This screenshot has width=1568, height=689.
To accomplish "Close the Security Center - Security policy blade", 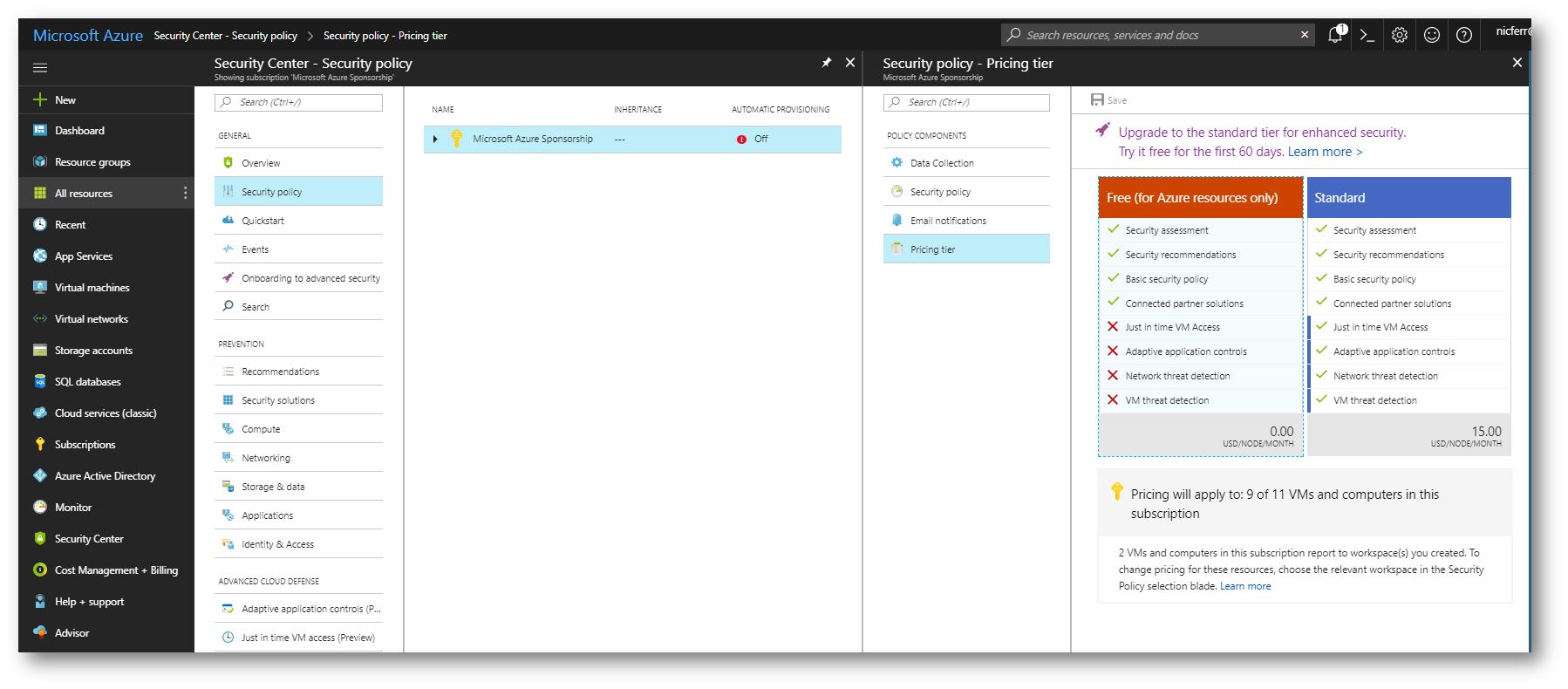I will pos(850,63).
